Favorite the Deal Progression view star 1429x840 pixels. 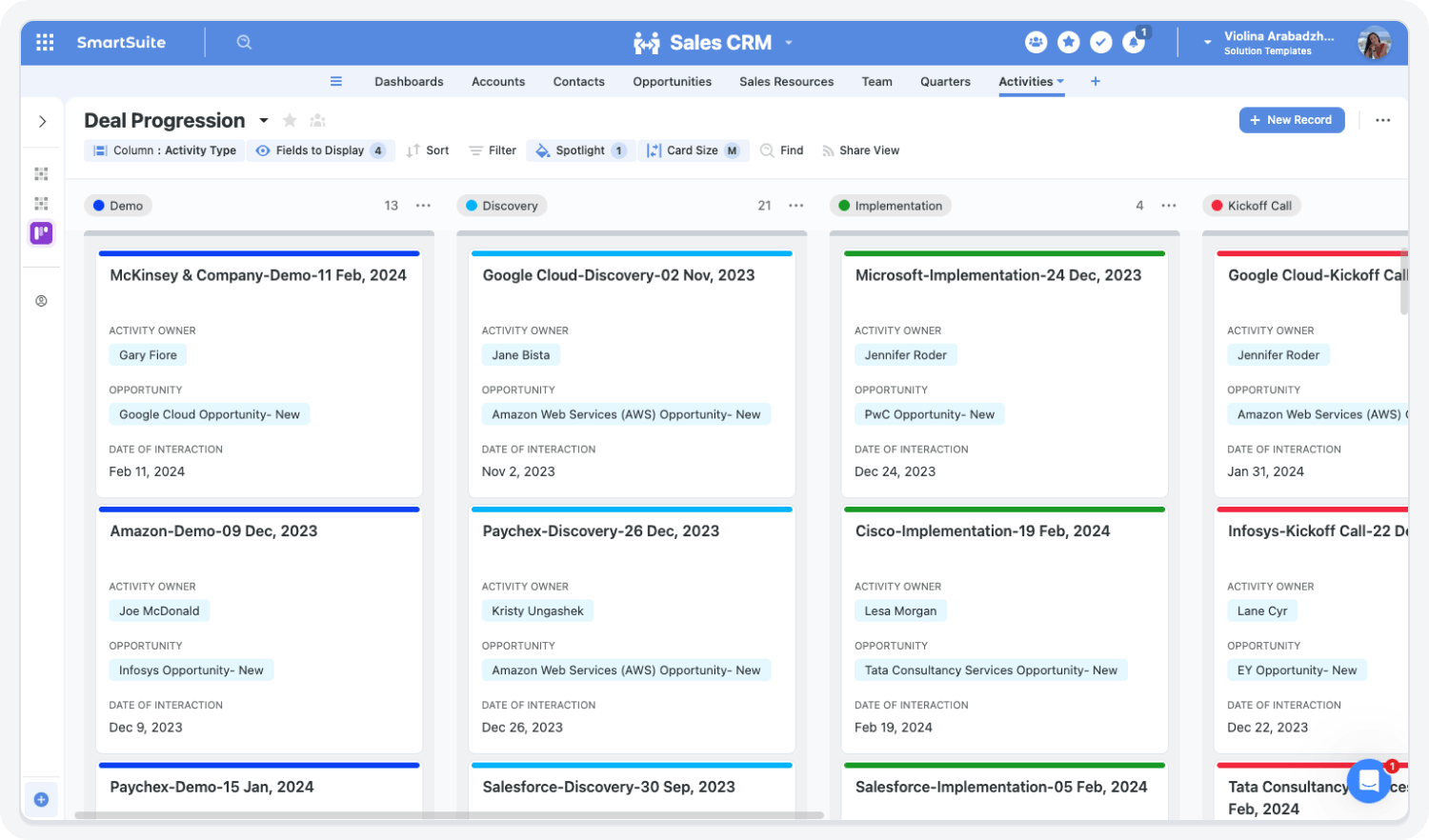click(290, 120)
